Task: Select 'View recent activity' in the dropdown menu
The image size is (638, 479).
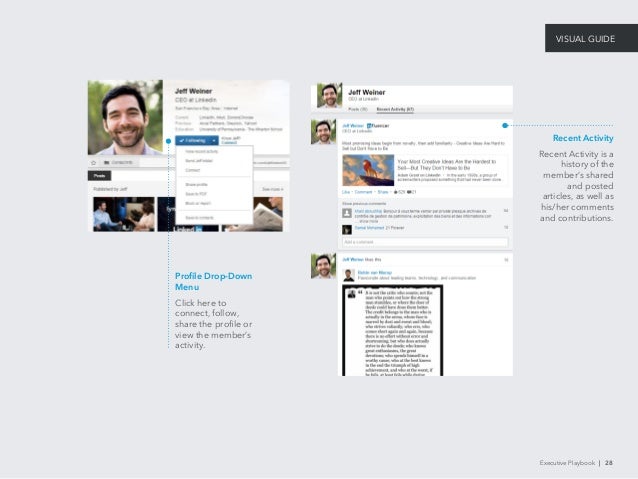Action: click(202, 151)
